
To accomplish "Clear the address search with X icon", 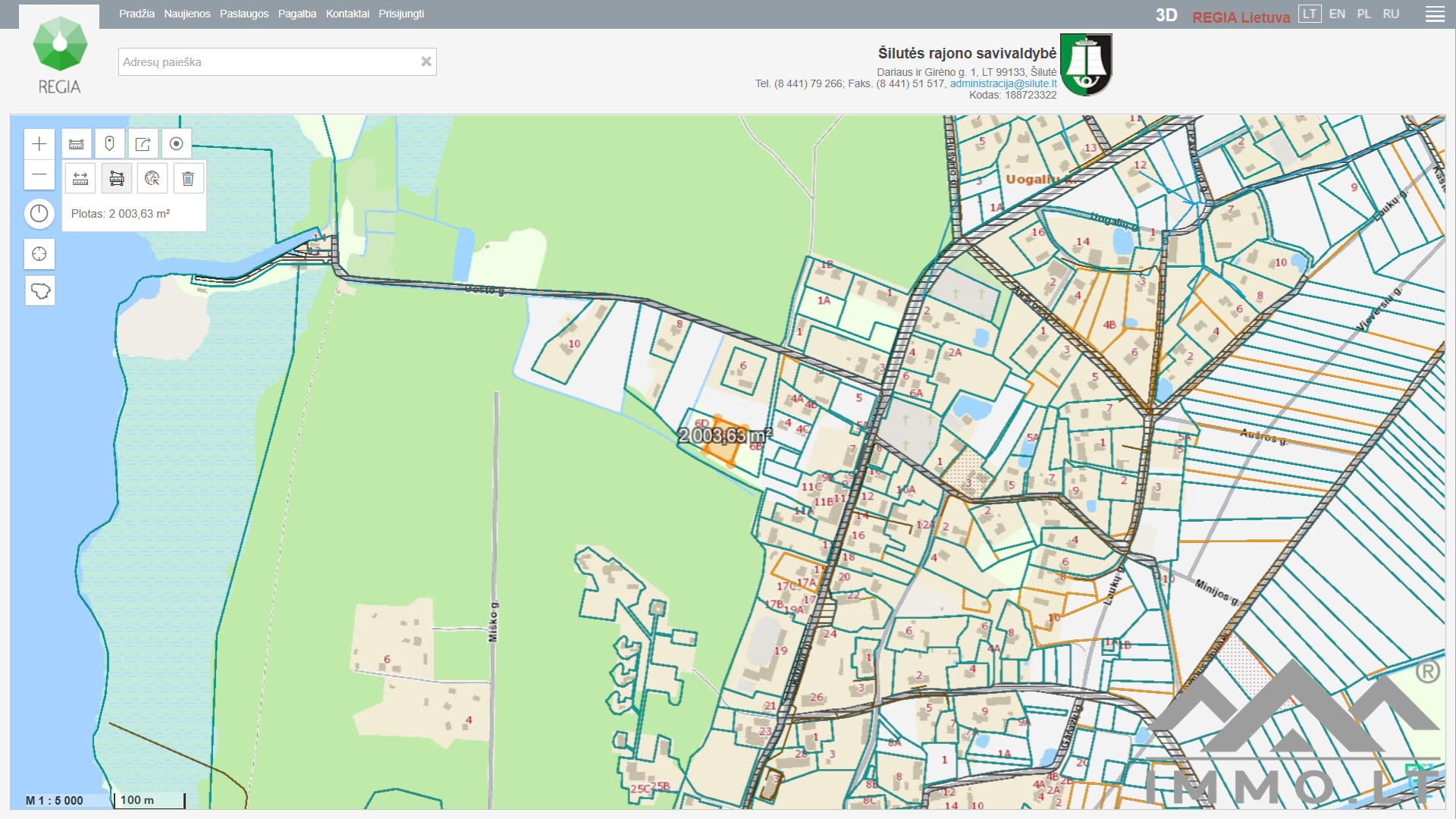I will coord(426,61).
